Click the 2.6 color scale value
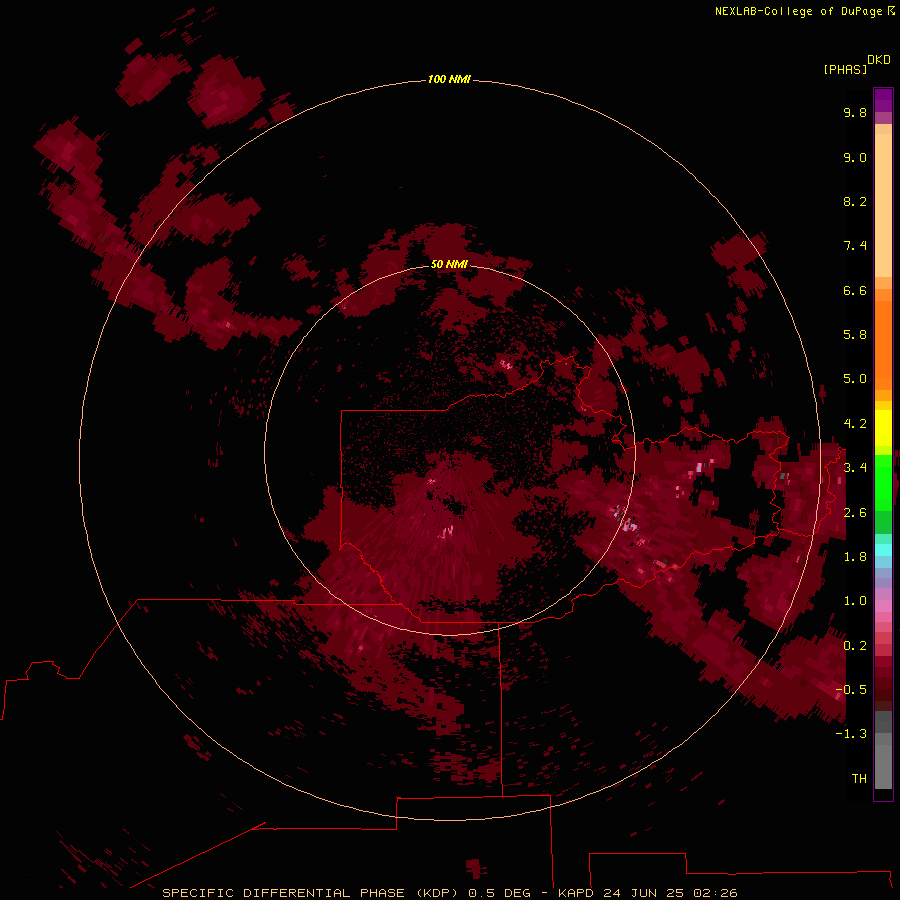The height and width of the screenshot is (900, 900). [855, 513]
